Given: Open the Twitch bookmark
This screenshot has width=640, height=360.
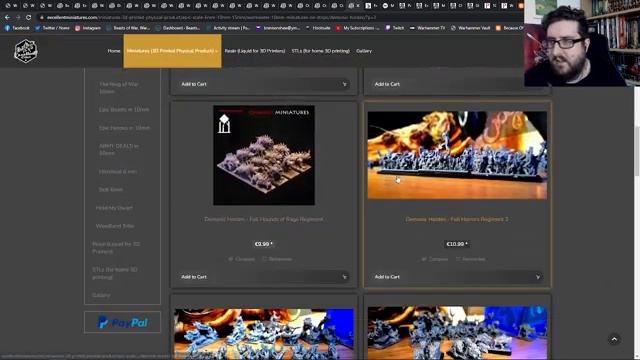Looking at the screenshot, I should 395,28.
